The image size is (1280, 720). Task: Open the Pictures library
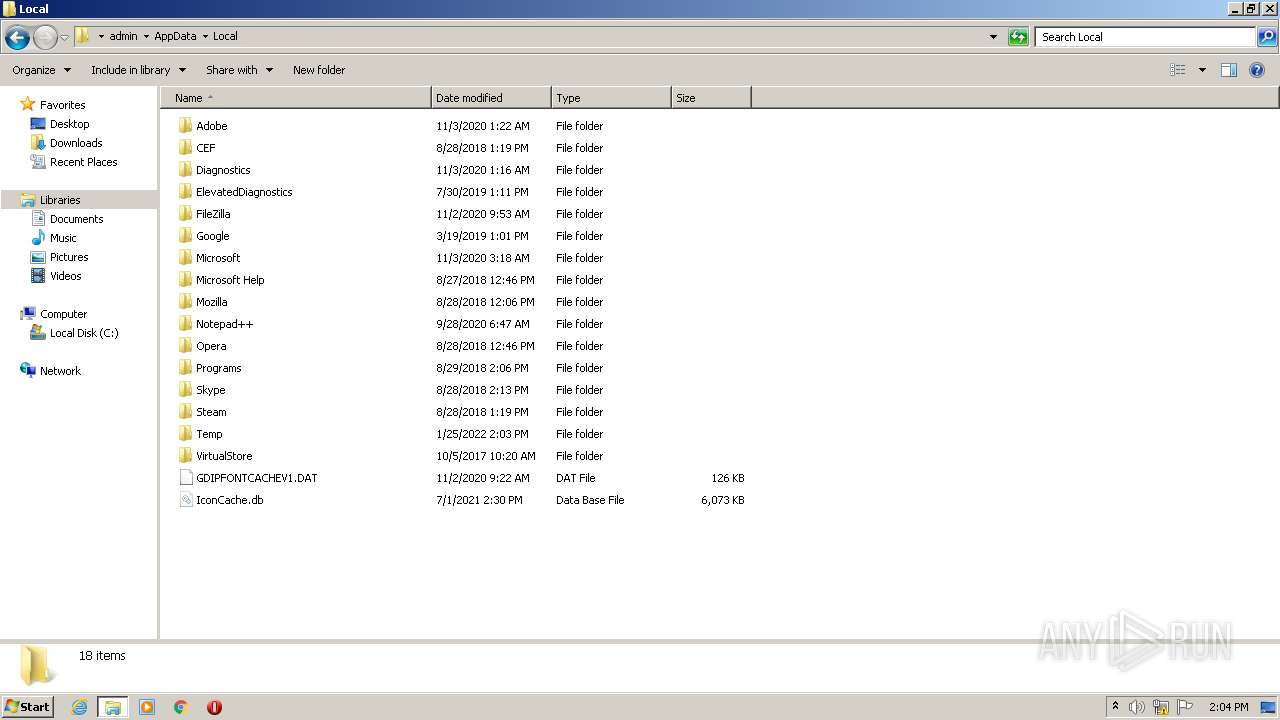coord(69,257)
